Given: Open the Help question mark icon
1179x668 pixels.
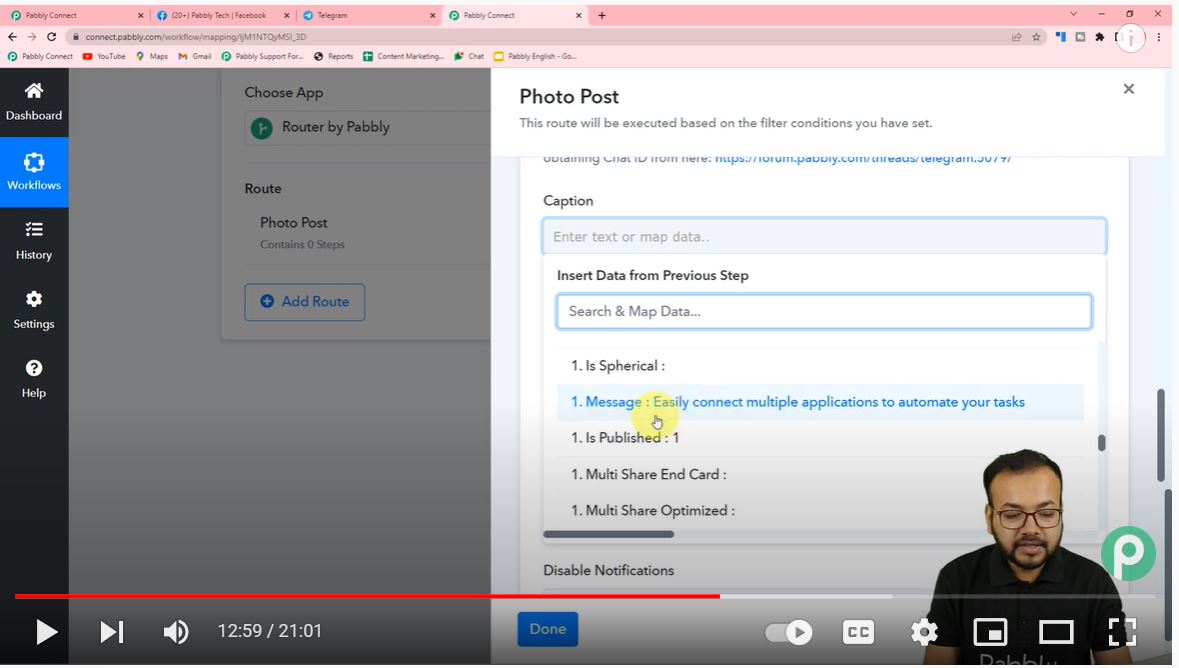Looking at the screenshot, I should click(34, 369).
